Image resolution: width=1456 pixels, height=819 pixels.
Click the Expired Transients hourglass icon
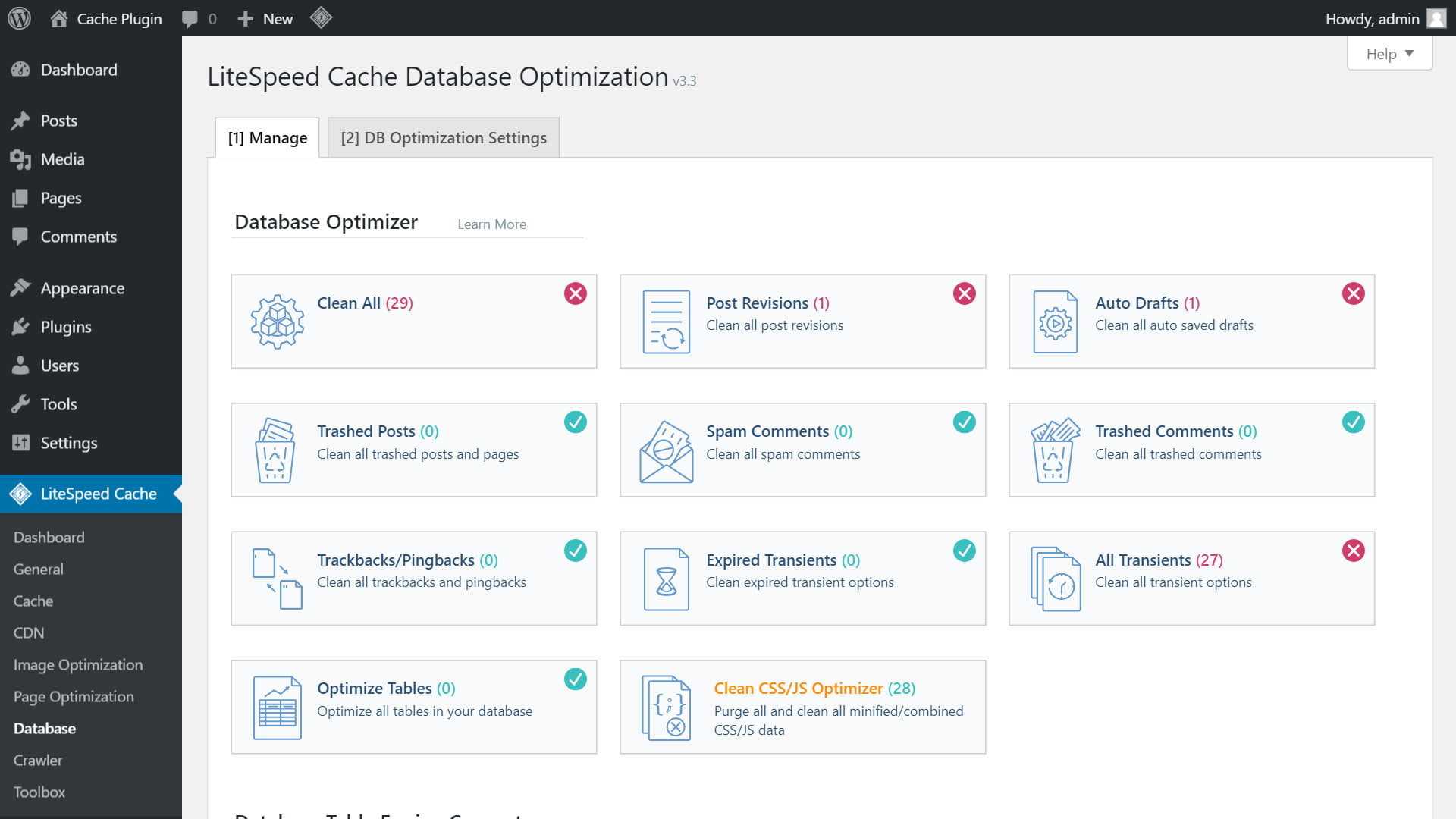666,579
